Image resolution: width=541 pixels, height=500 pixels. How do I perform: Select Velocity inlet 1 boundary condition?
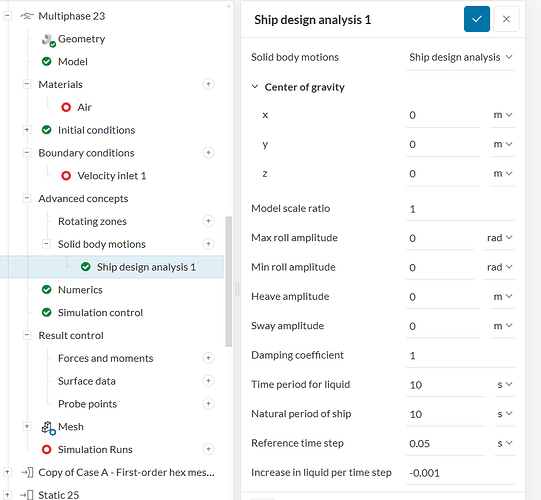[x=111, y=176]
